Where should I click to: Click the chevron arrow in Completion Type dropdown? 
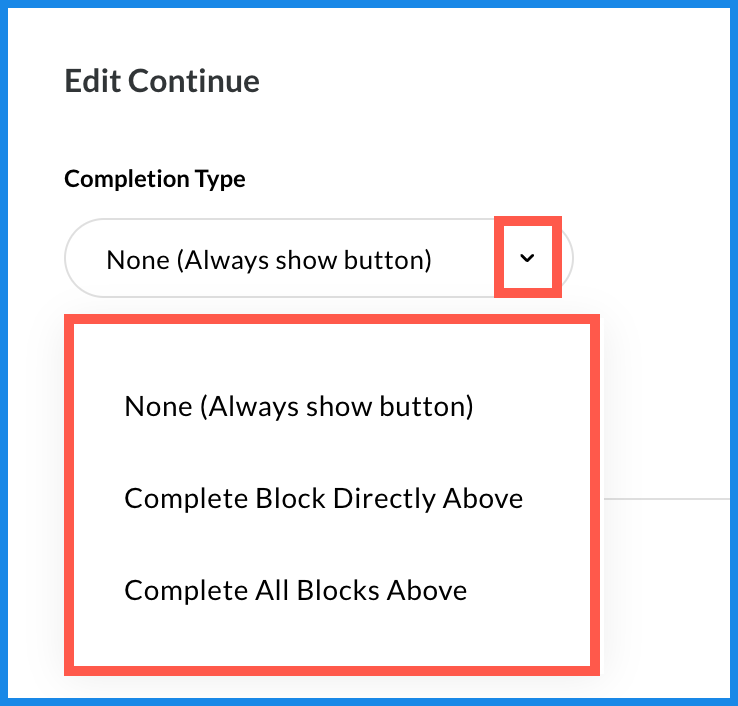(x=528, y=258)
